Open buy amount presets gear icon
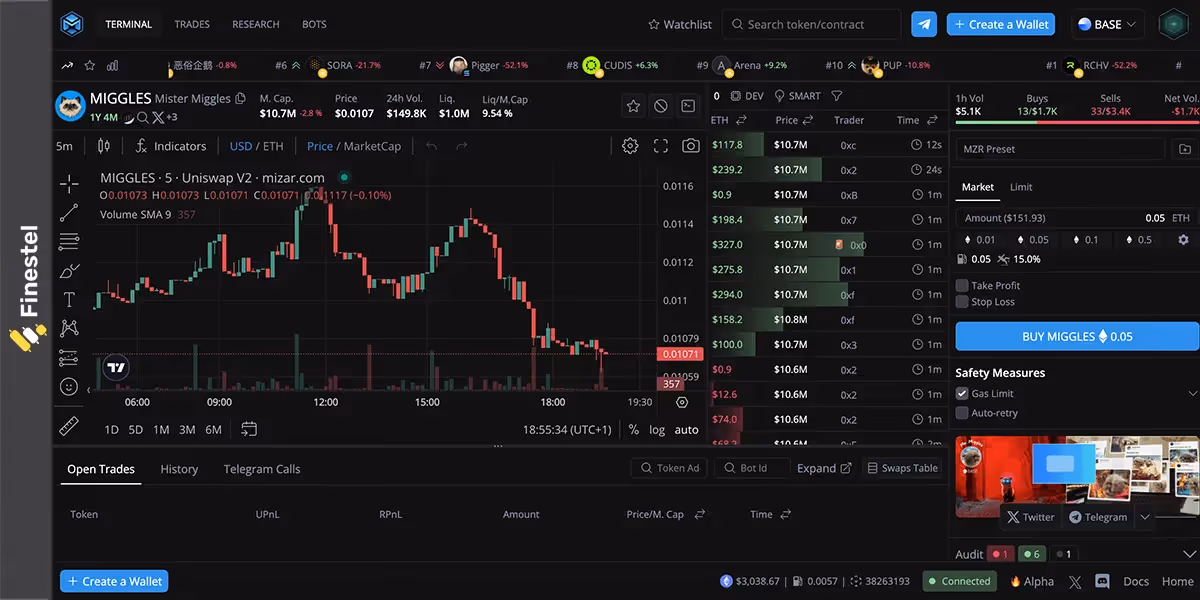Image resolution: width=1200 pixels, height=600 pixels. click(x=1184, y=240)
